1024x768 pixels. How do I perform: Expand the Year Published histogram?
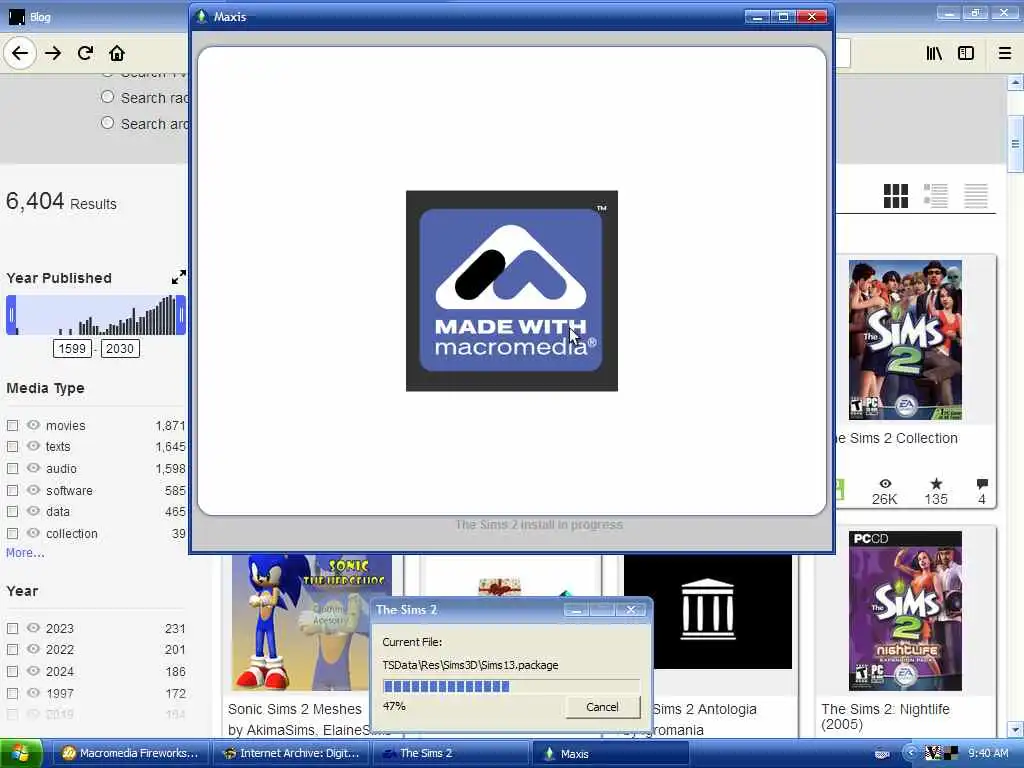pos(178,278)
